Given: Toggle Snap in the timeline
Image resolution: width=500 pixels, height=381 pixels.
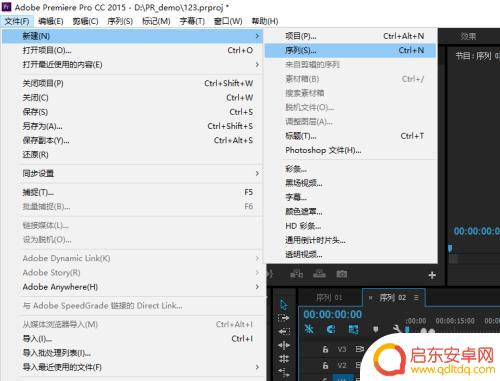Looking at the screenshot, I should [x=331, y=329].
